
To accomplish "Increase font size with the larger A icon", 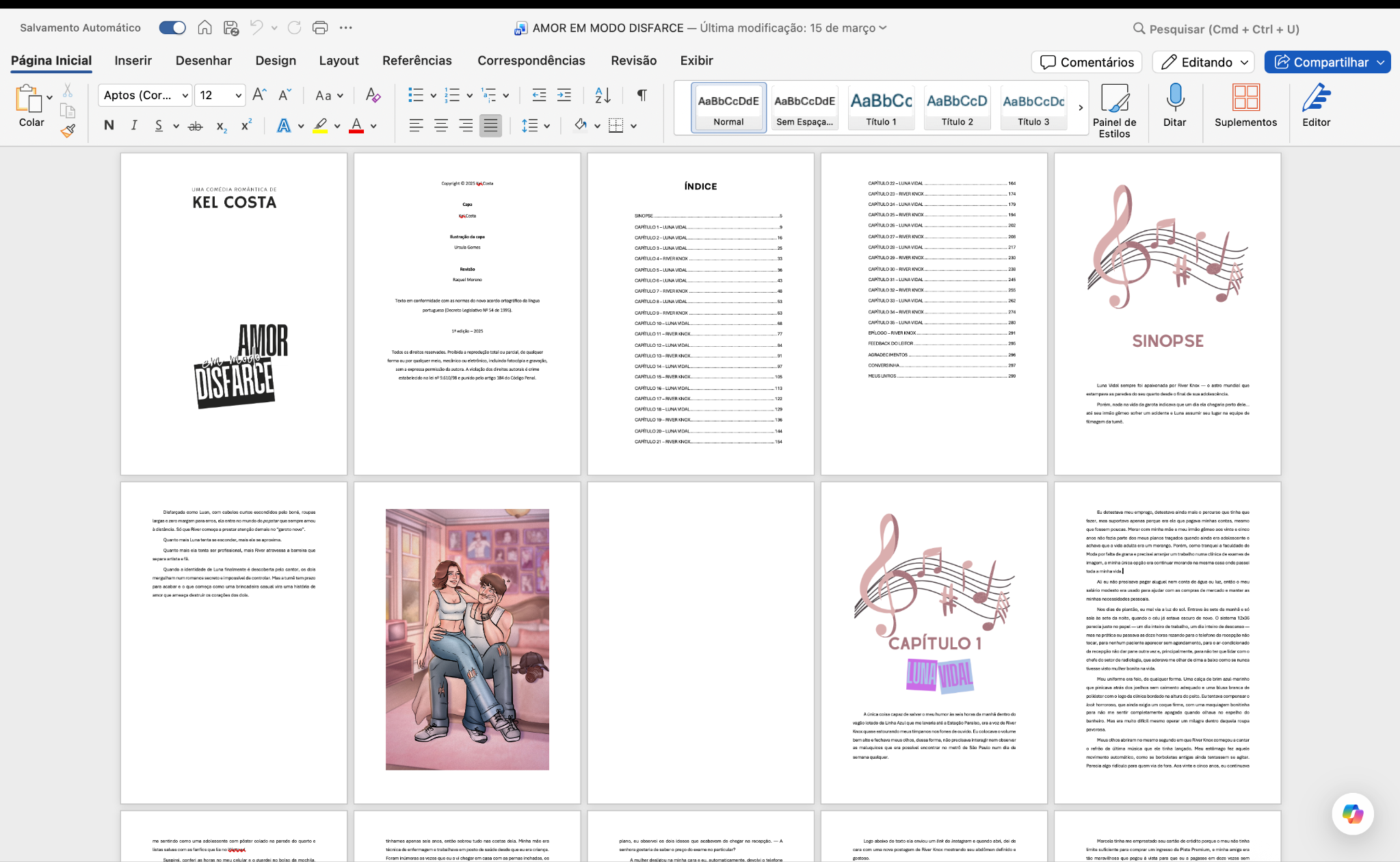I will (259, 95).
